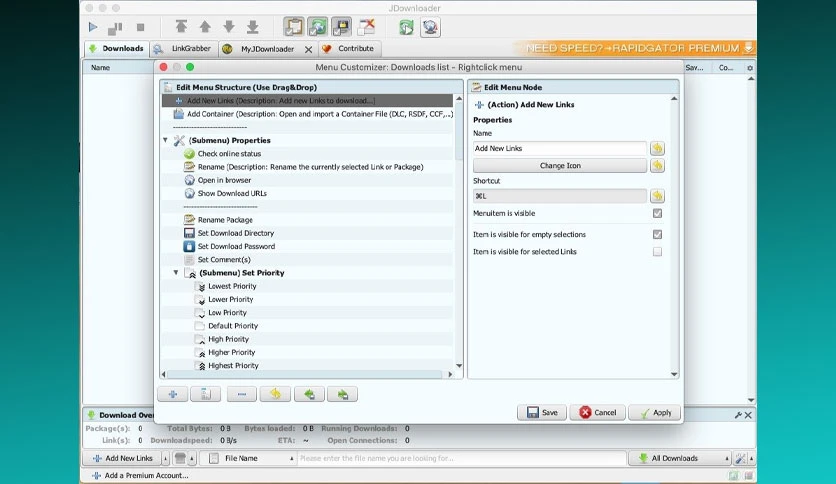Select Add Container tree row
836x484 pixels.
308,114
